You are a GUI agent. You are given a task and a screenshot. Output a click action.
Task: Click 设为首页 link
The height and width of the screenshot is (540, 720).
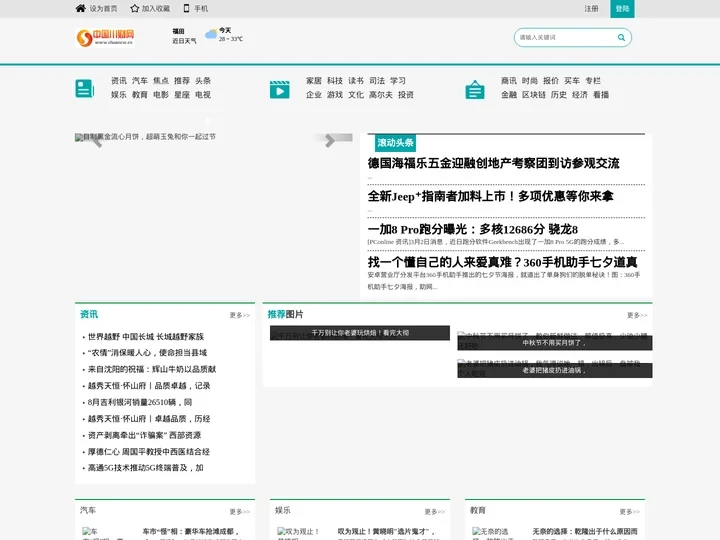tap(103, 9)
